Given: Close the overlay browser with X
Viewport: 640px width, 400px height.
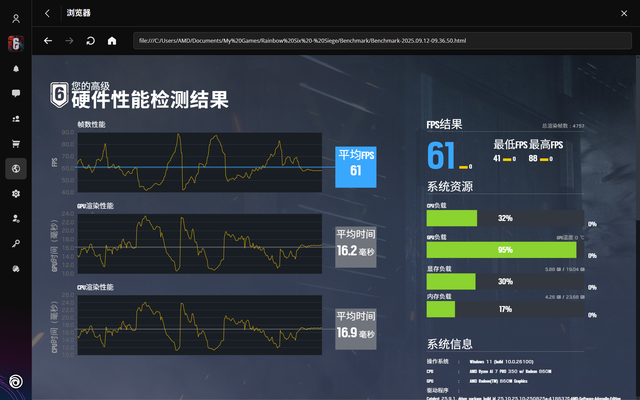Looking at the screenshot, I should [x=624, y=13].
